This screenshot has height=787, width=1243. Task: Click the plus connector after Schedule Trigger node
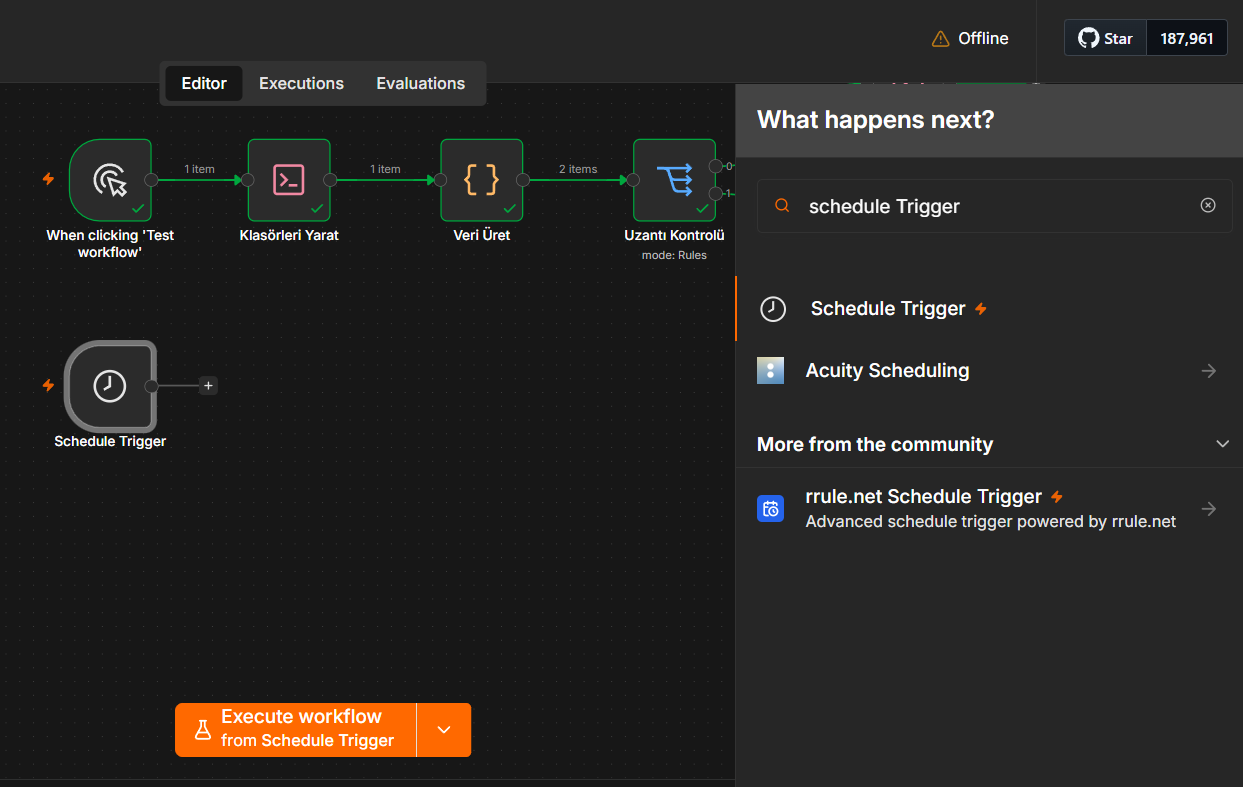point(208,385)
